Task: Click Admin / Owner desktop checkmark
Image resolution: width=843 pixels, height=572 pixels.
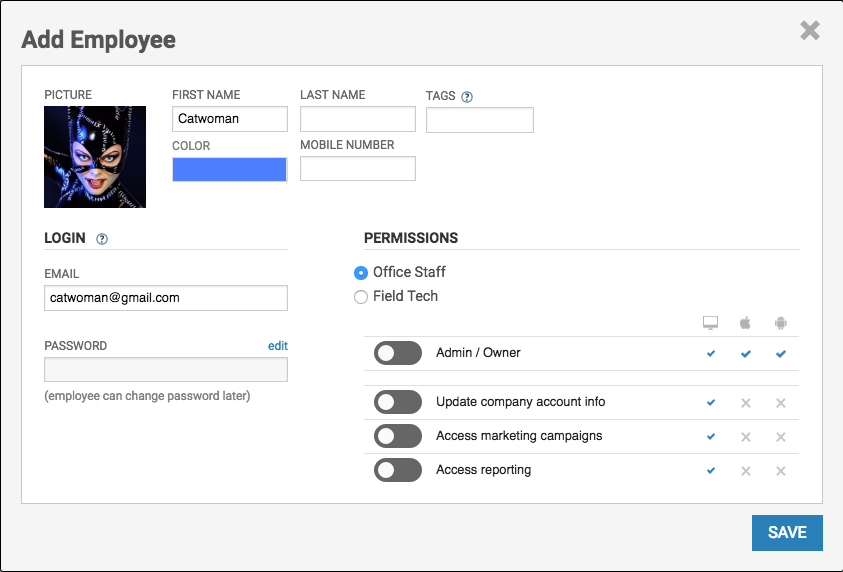Action: (x=711, y=354)
